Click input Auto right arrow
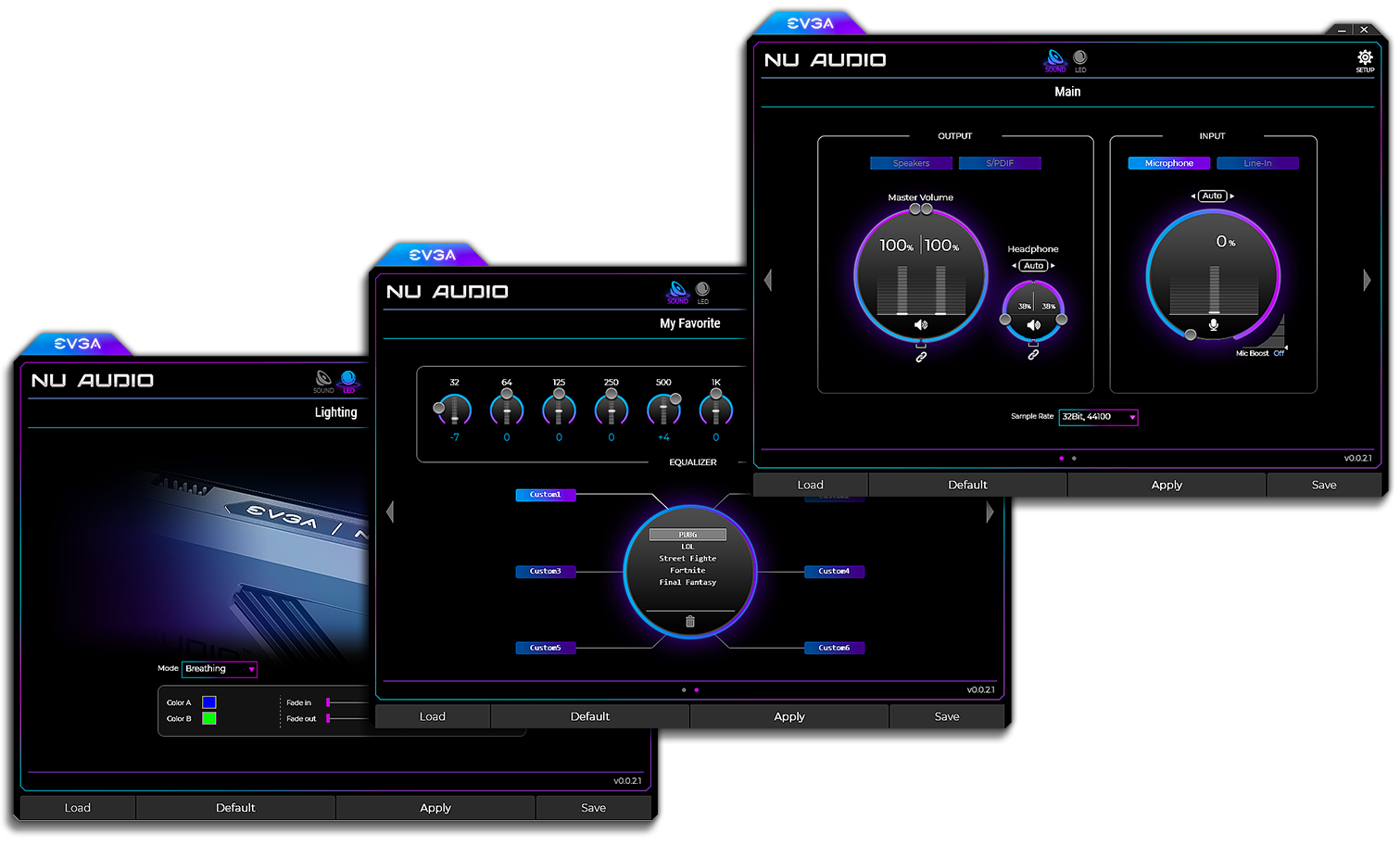The width and height of the screenshot is (1400, 846). point(1231,196)
